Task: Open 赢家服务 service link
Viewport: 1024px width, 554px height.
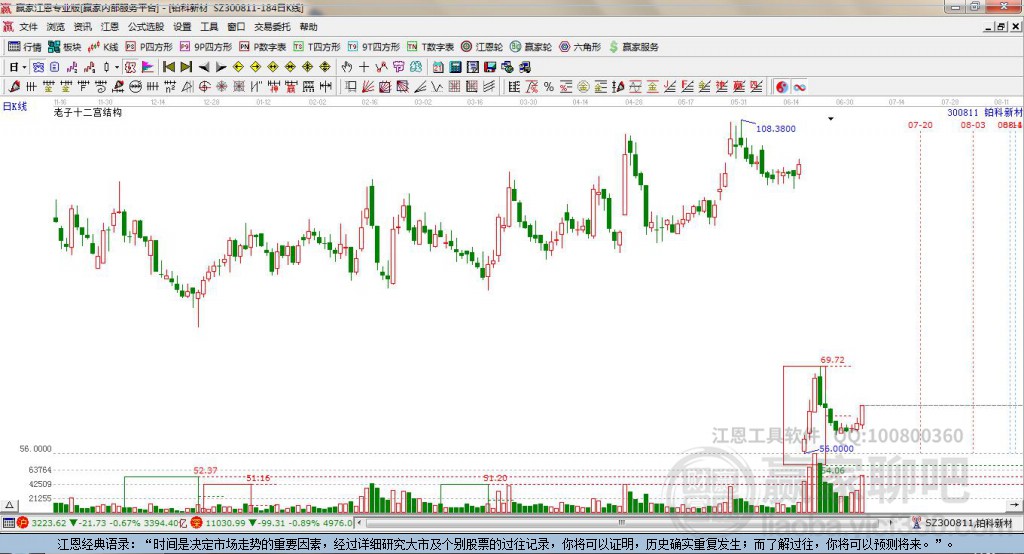Action: (633, 46)
